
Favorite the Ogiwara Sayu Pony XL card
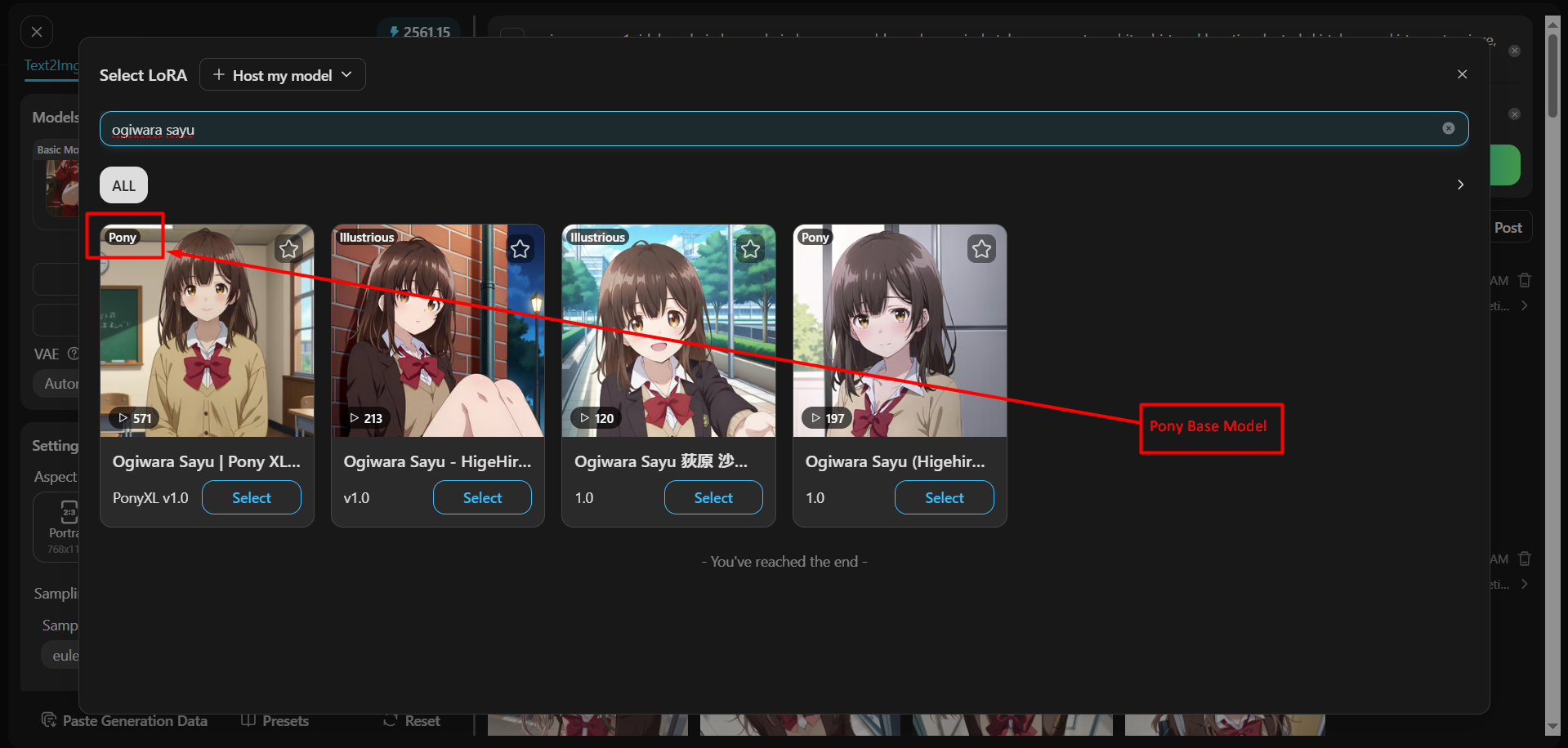(288, 248)
